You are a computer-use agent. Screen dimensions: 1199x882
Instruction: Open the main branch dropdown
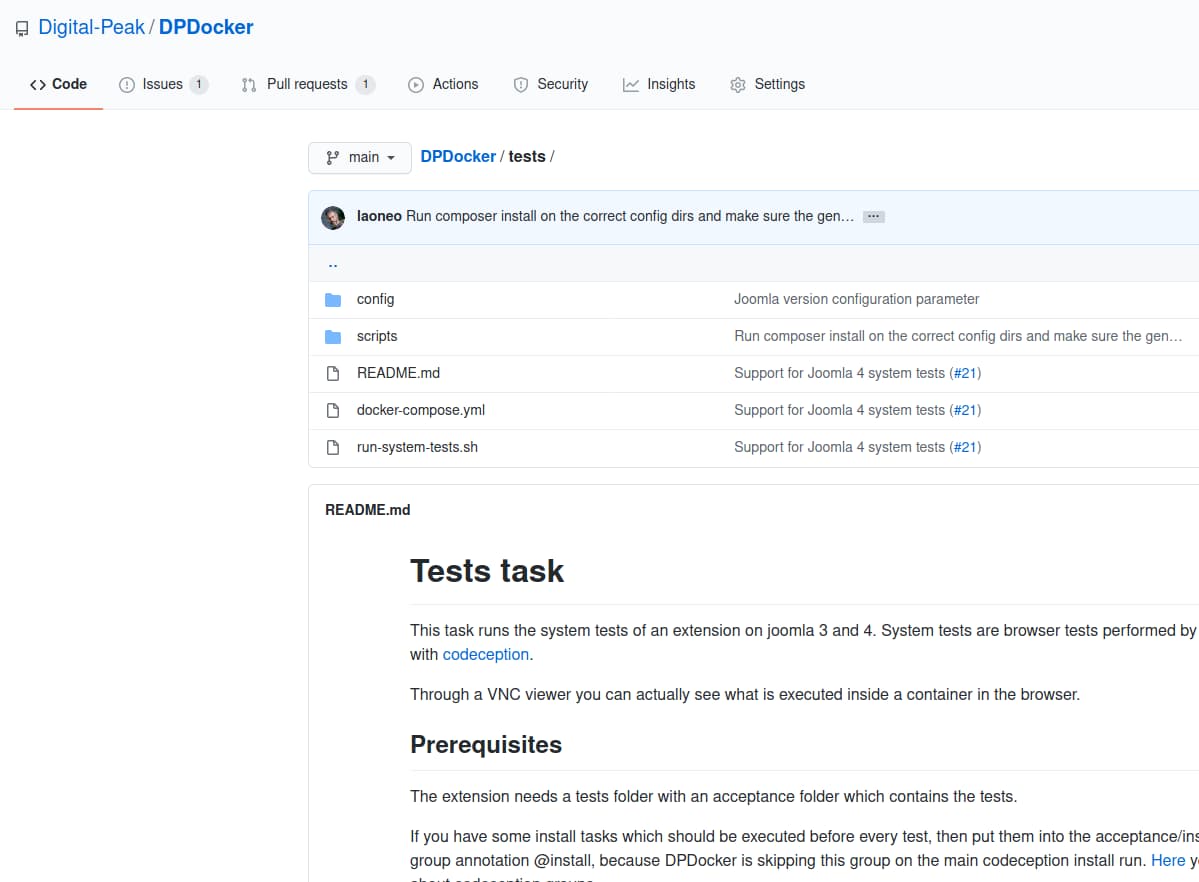click(360, 158)
